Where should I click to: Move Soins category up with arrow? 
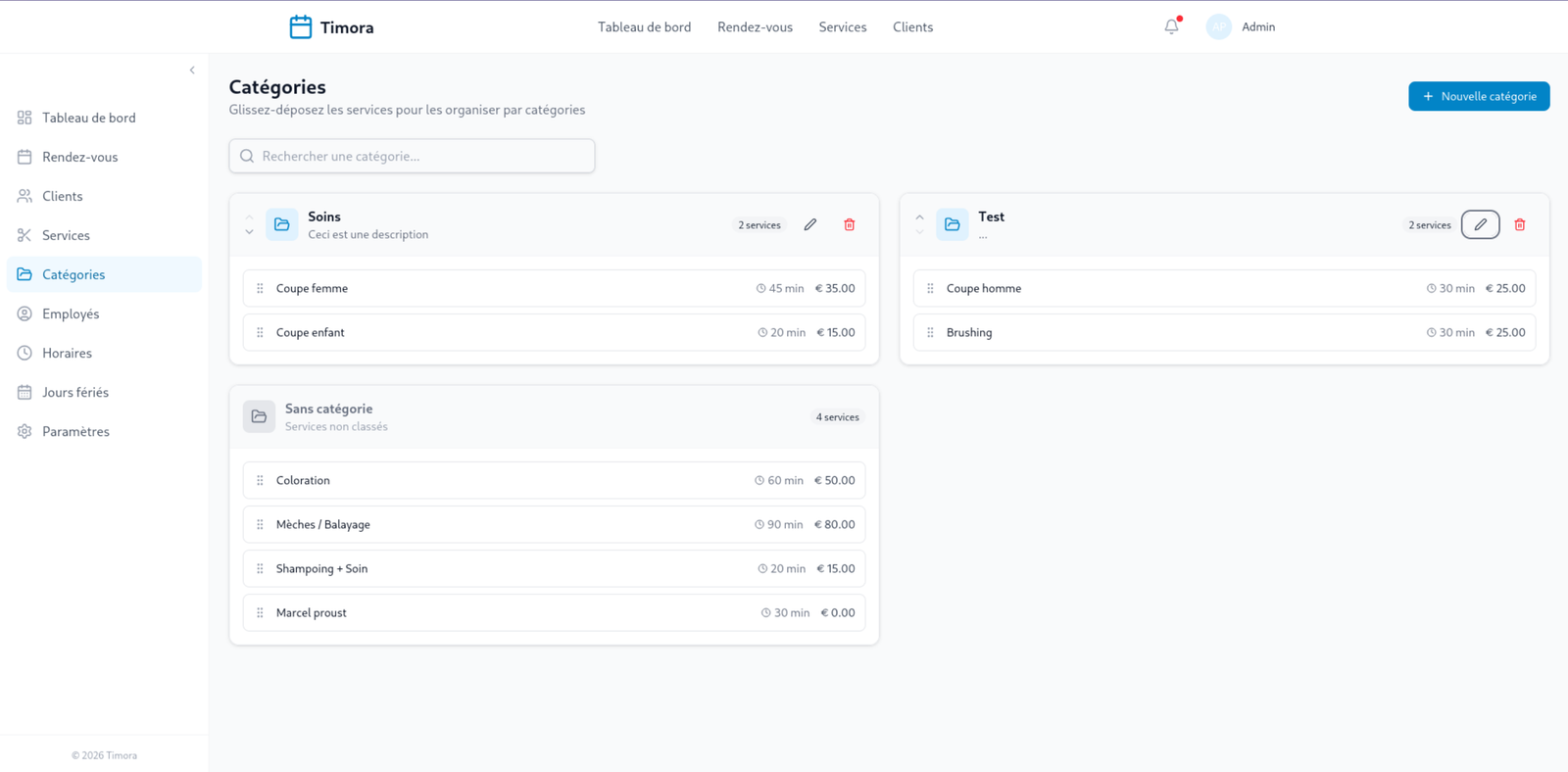tap(249, 217)
